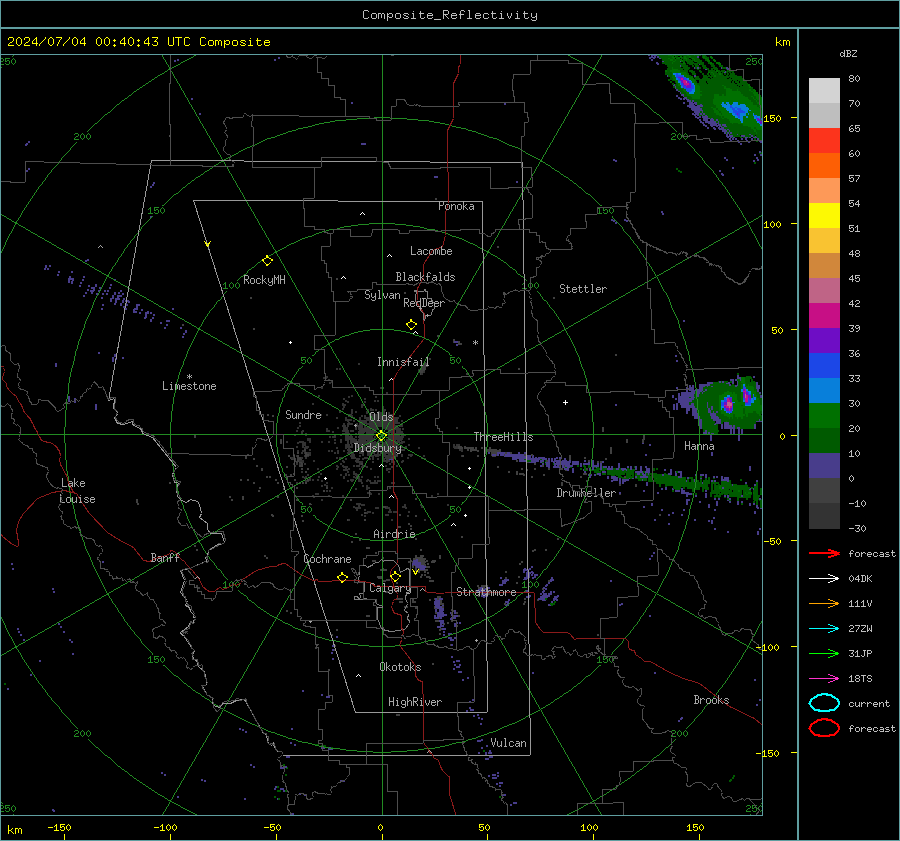Select the magenta 39-42 dBZ swatch
This screenshot has width=900, height=841.
[824, 315]
